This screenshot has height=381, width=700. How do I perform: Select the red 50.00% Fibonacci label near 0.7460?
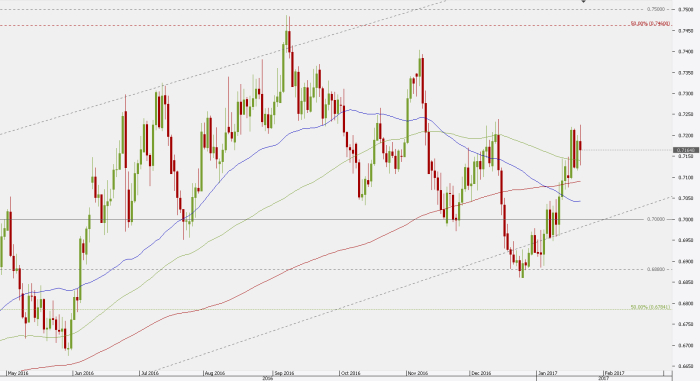coord(650,24)
